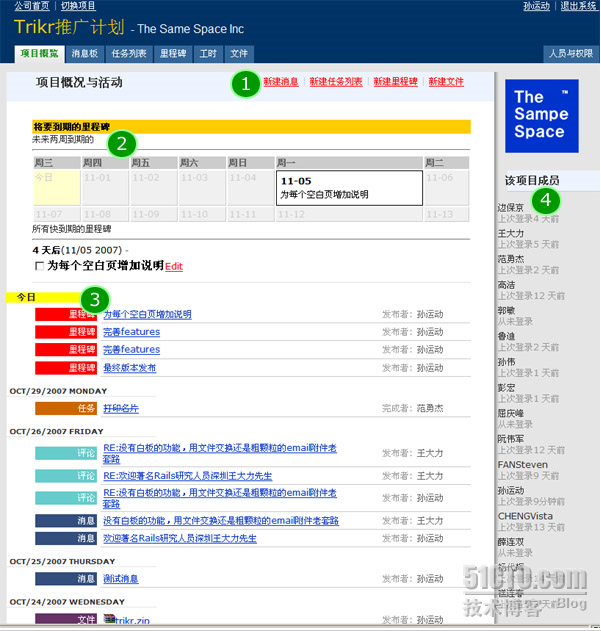Open the 孙运动 user link in header
The width and height of the screenshot is (601, 631).
536,6
